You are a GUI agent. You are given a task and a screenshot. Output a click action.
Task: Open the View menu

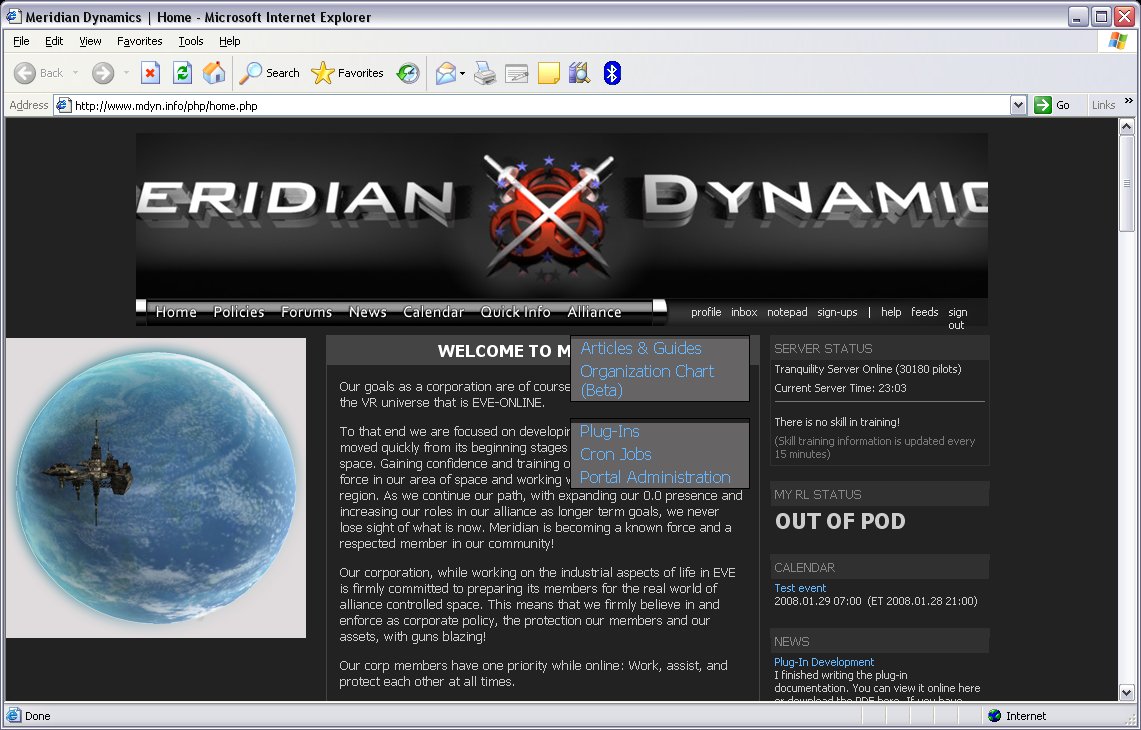pos(90,41)
